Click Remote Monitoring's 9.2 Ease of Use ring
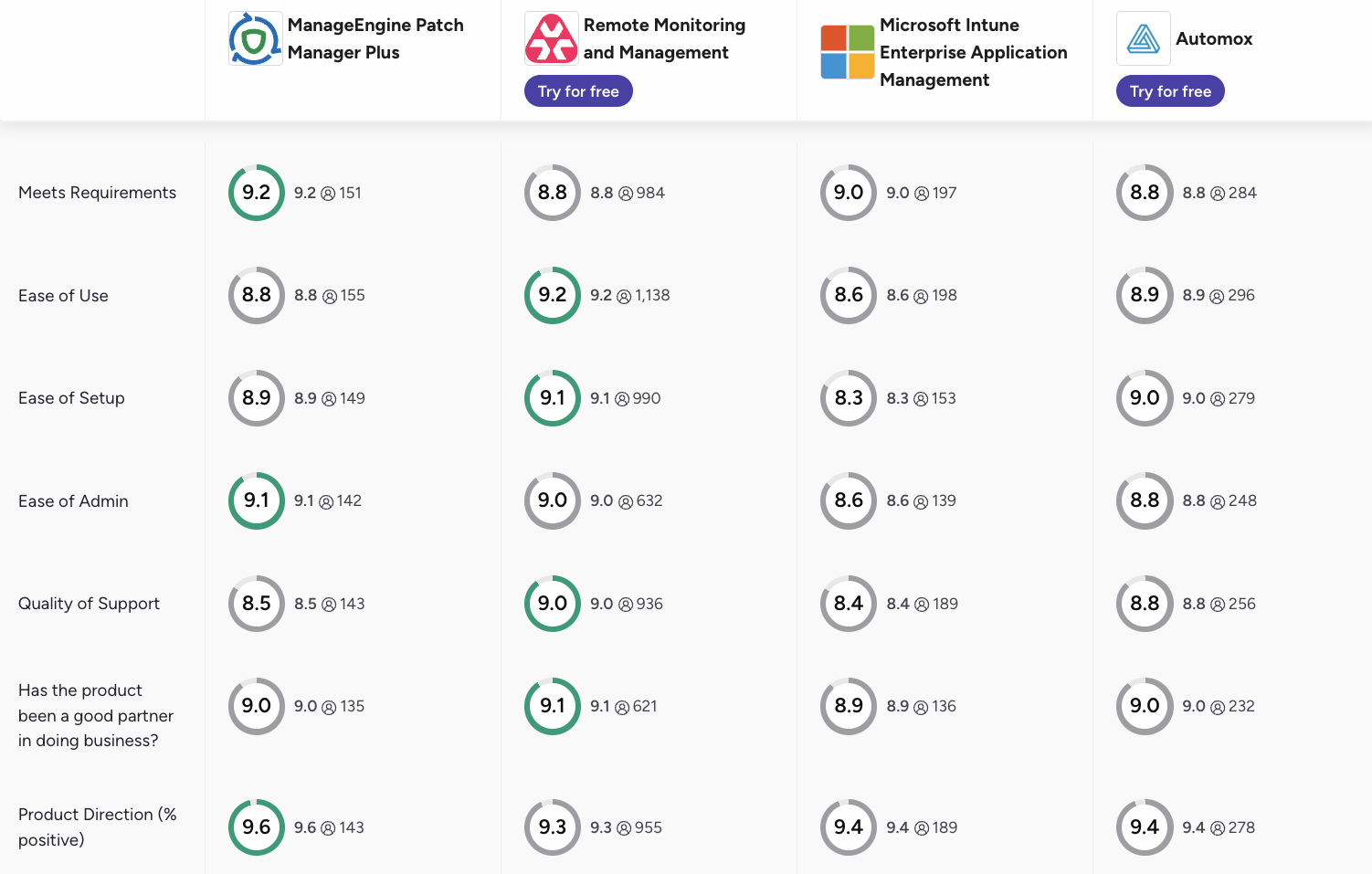 (x=553, y=295)
